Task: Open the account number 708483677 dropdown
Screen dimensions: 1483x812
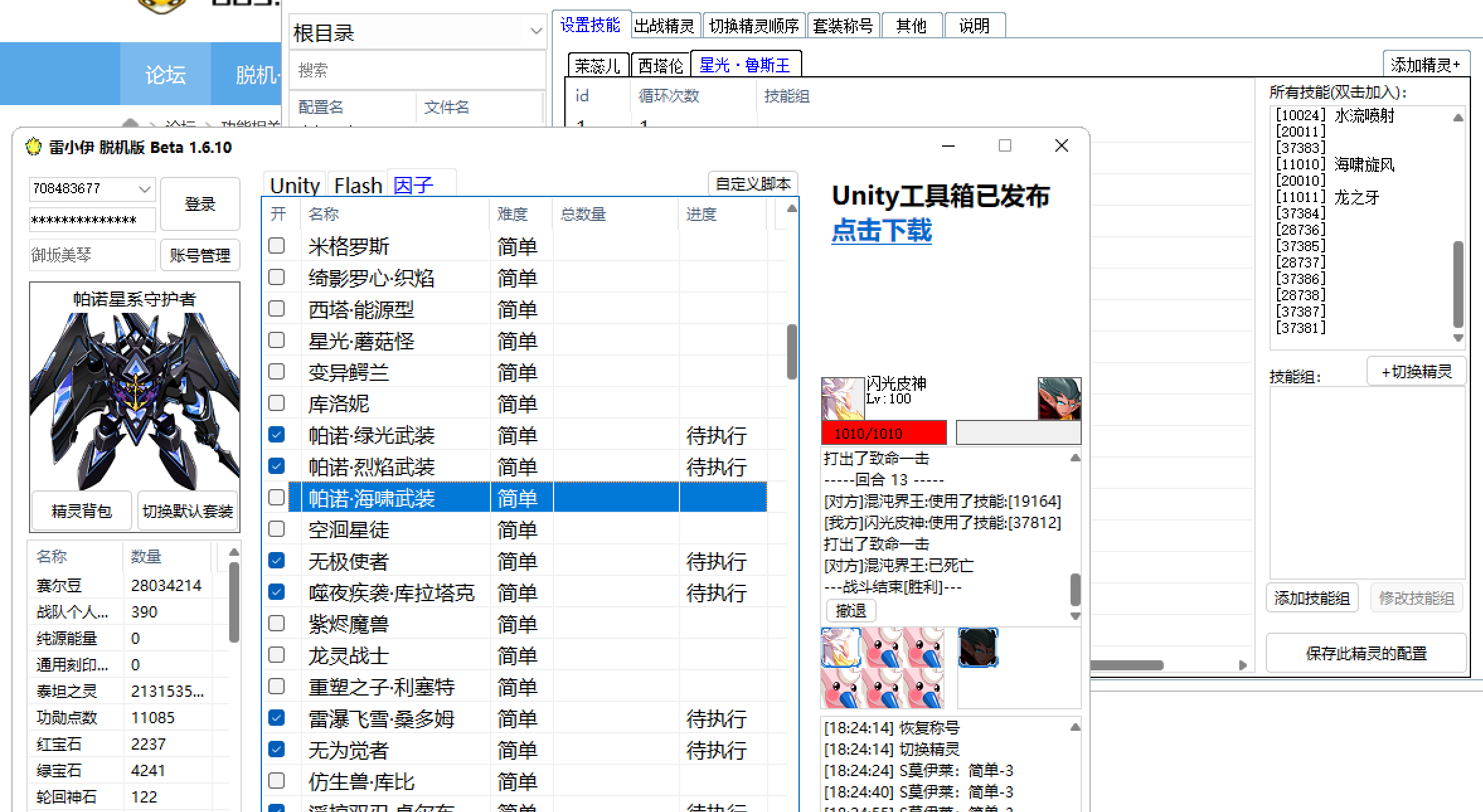Action: (x=145, y=188)
